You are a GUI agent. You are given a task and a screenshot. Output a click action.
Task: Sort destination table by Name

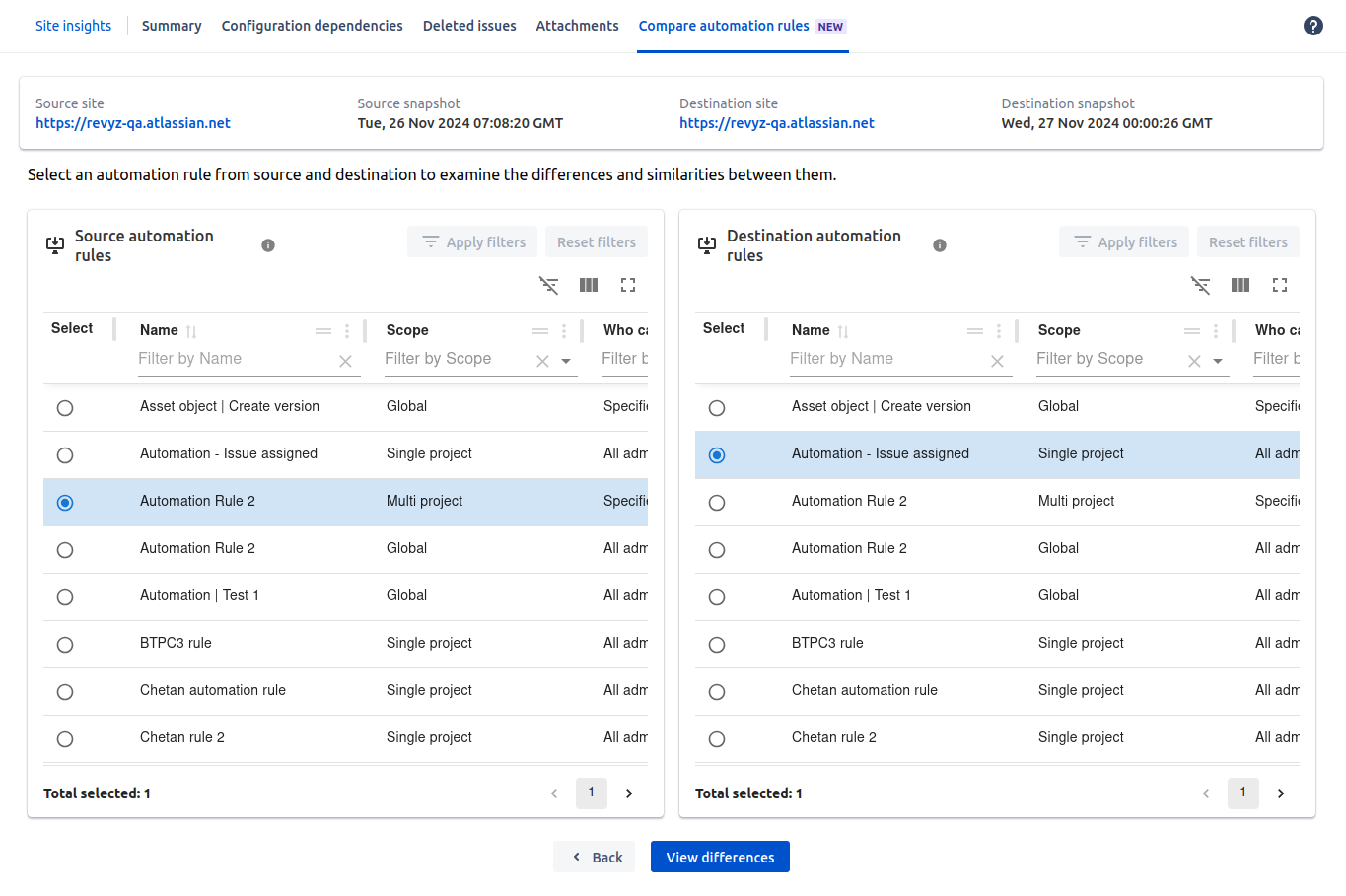(x=843, y=331)
